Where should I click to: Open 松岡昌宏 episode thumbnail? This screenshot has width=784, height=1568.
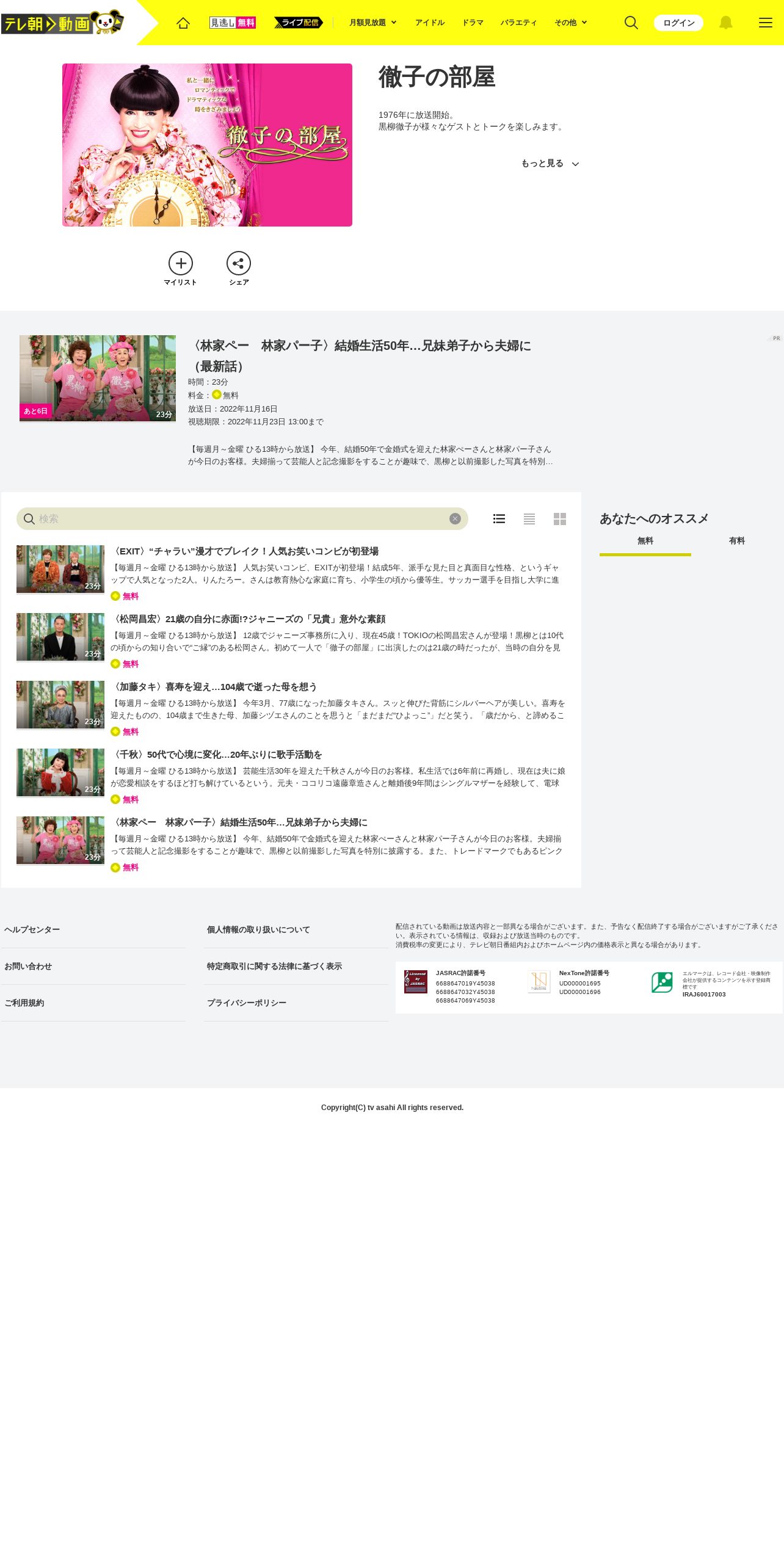point(60,637)
